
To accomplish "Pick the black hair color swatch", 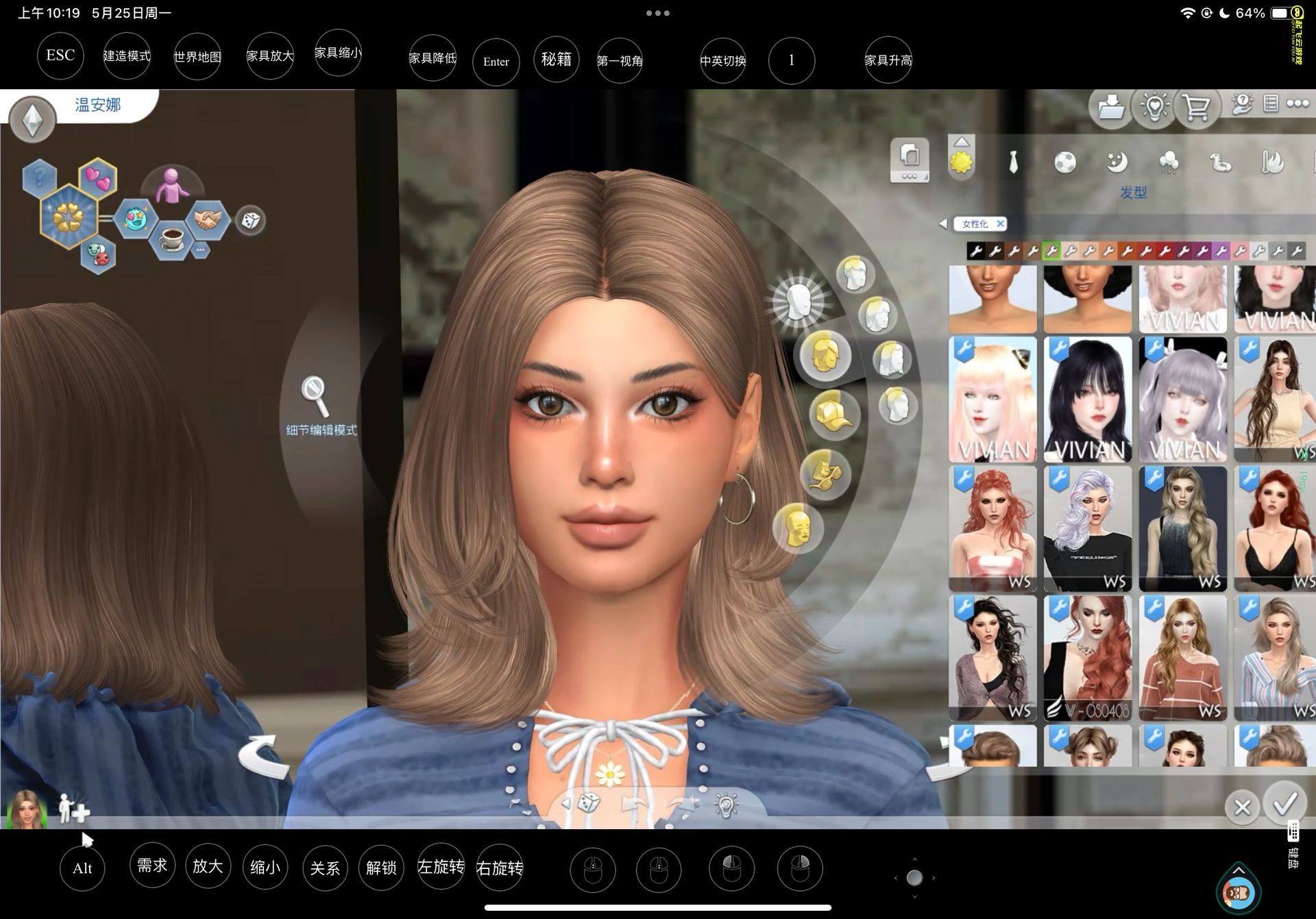I will 976,252.
